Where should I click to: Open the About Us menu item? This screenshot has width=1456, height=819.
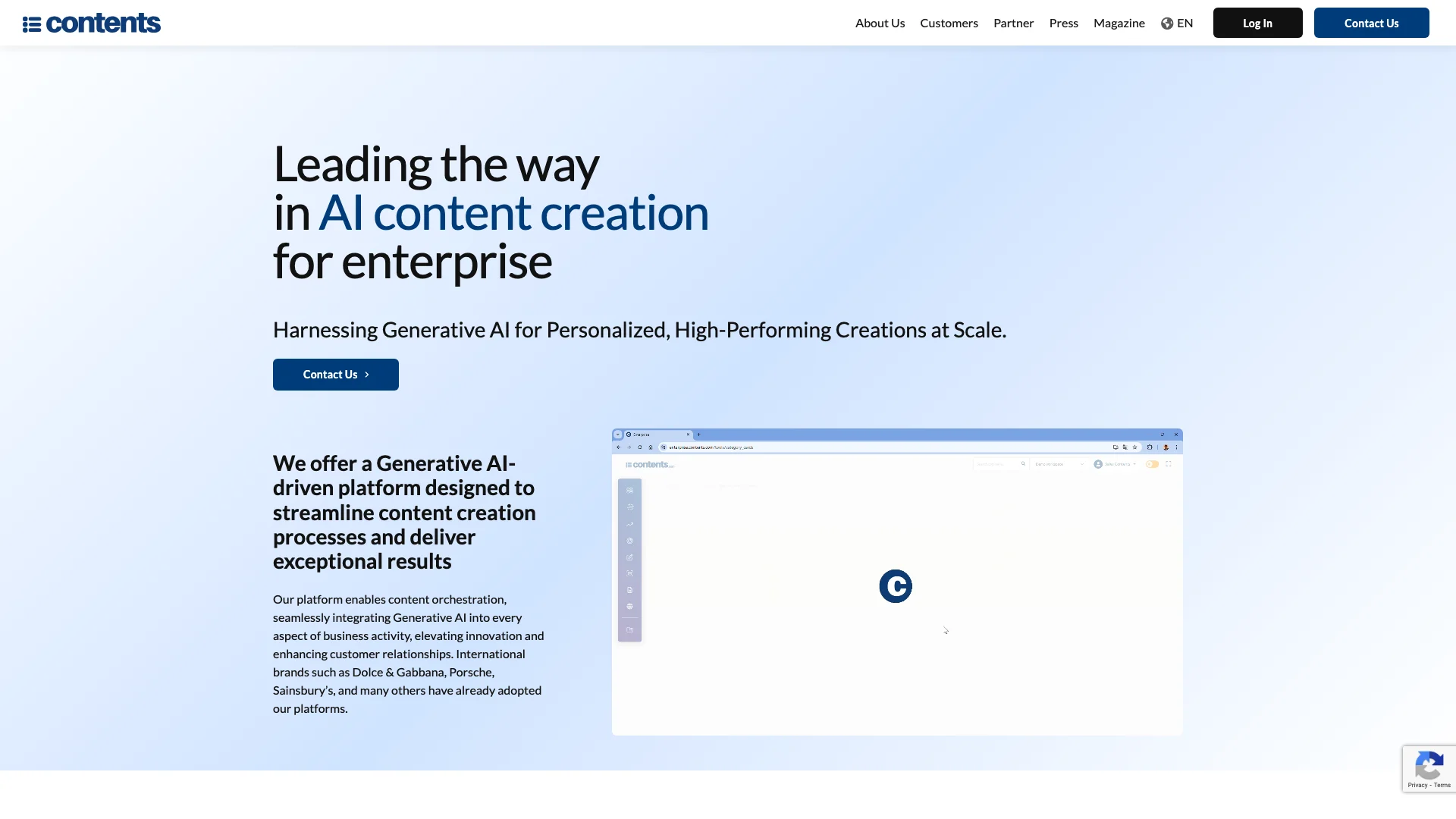click(880, 22)
